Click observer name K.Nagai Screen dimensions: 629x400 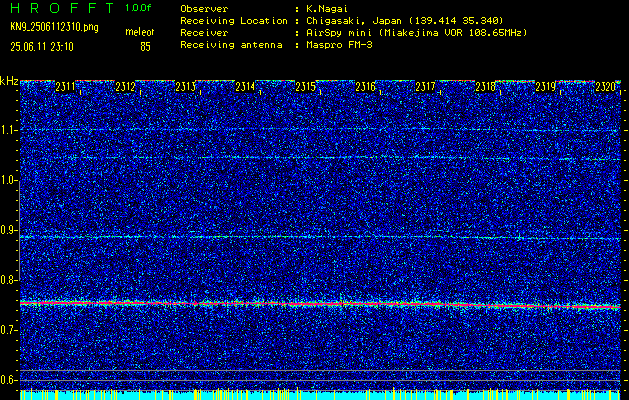tap(327, 8)
